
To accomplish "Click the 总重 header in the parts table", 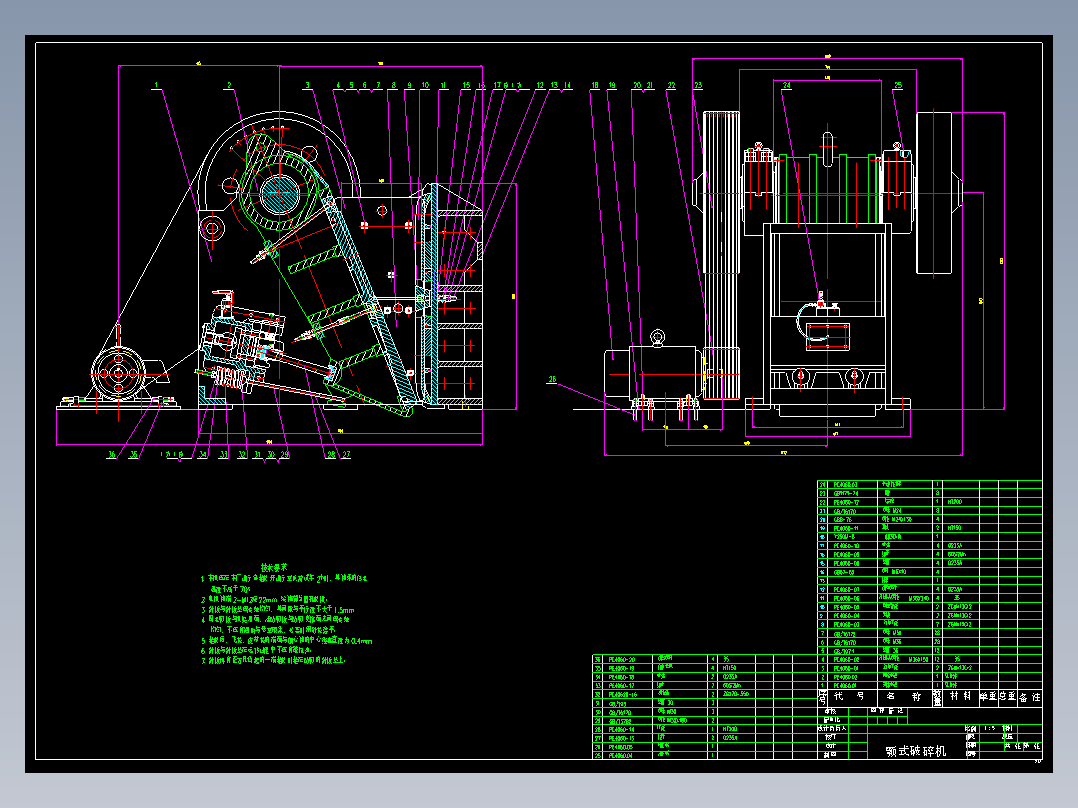I will (x=1007, y=697).
